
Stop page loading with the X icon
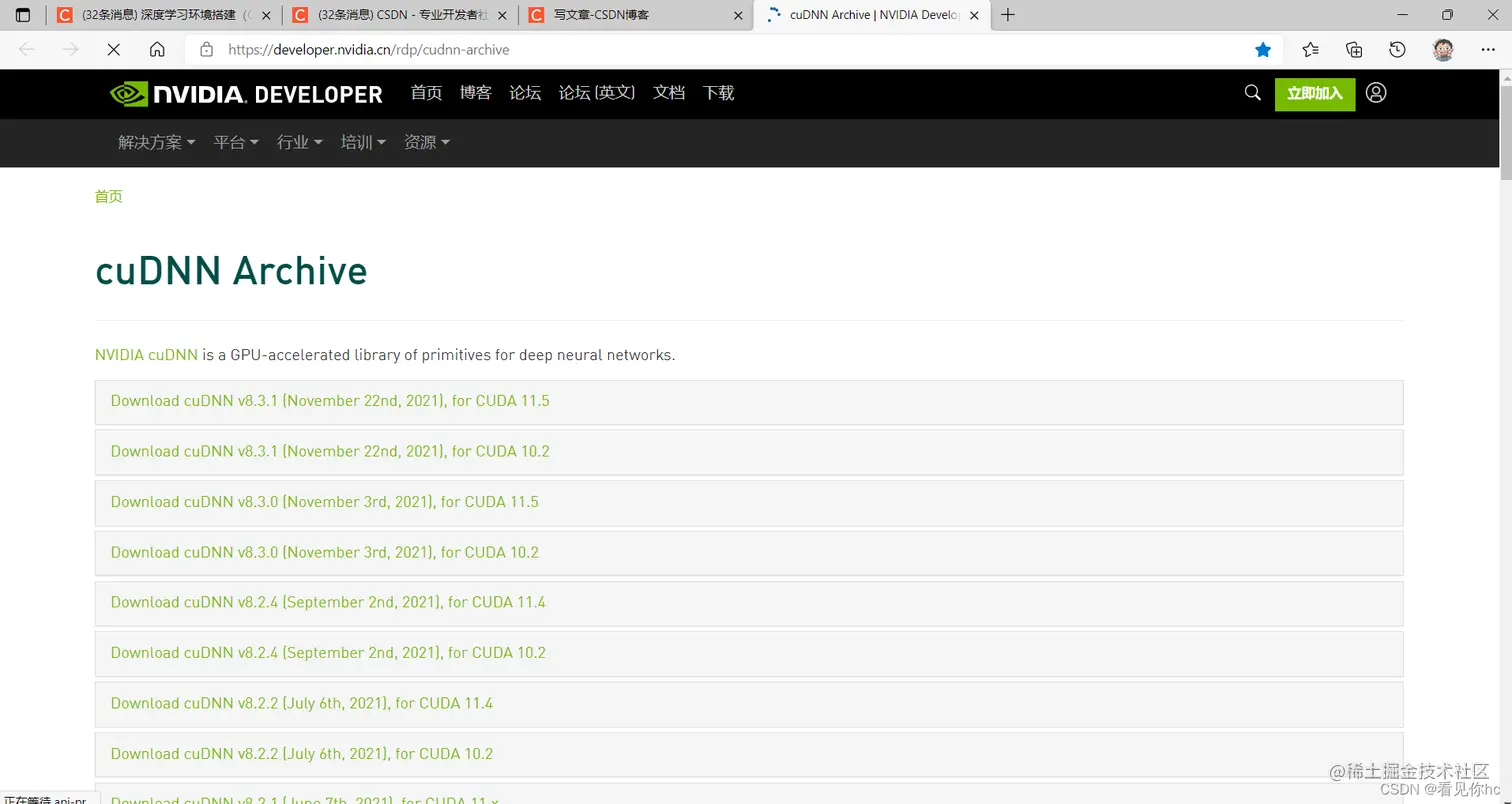click(113, 49)
